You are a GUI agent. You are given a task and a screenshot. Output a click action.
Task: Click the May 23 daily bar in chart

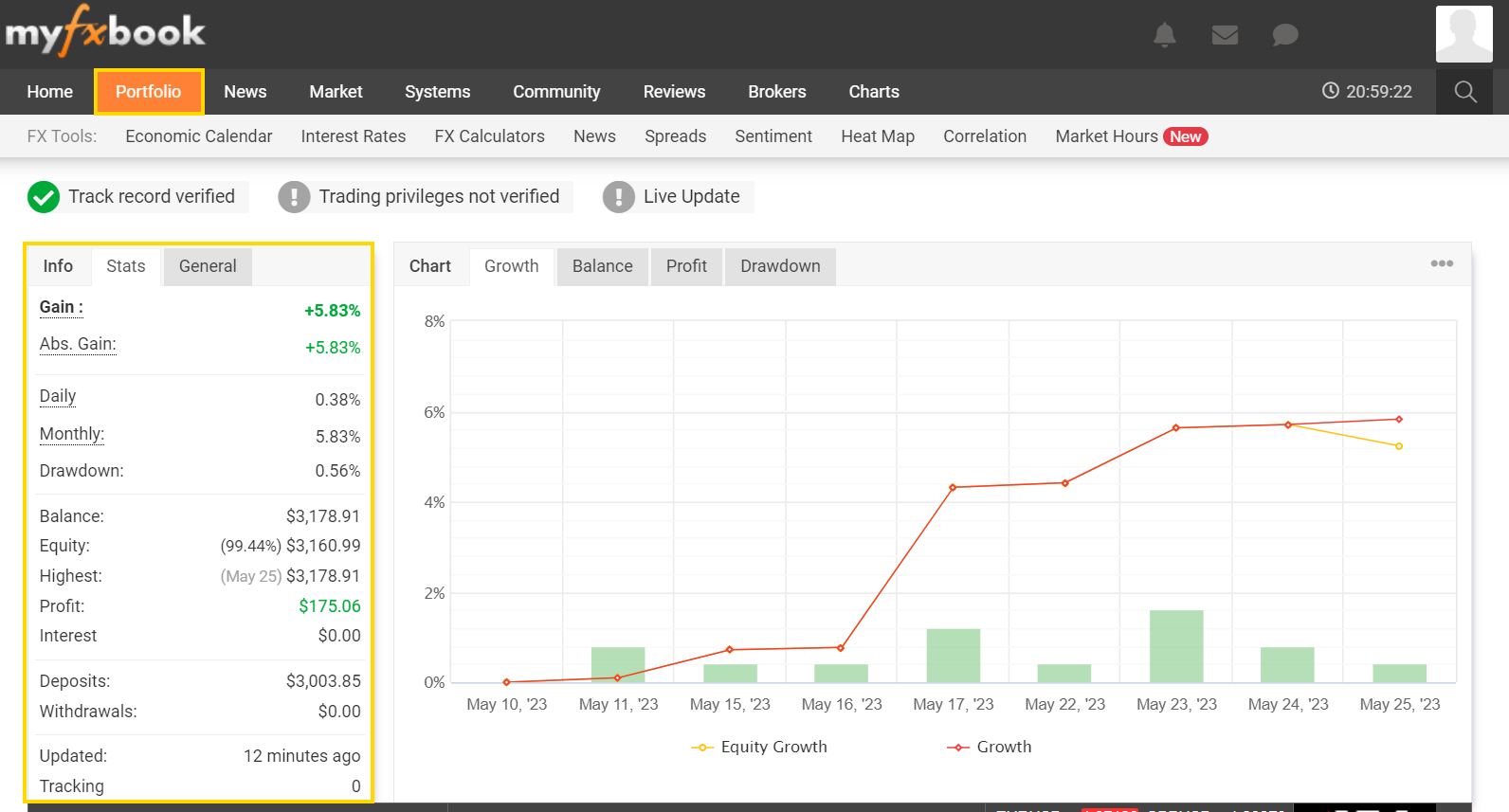[1176, 646]
